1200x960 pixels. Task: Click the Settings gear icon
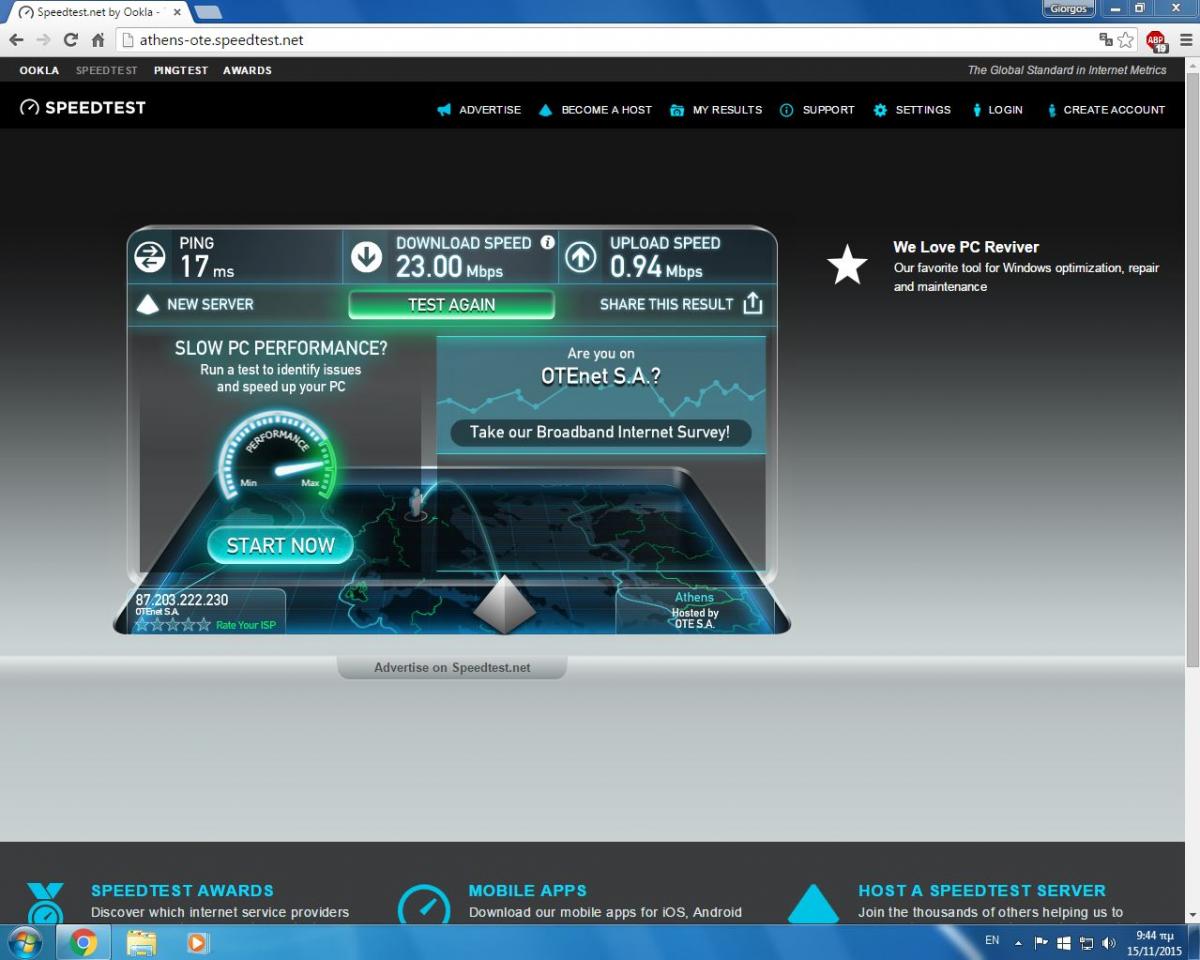click(880, 110)
